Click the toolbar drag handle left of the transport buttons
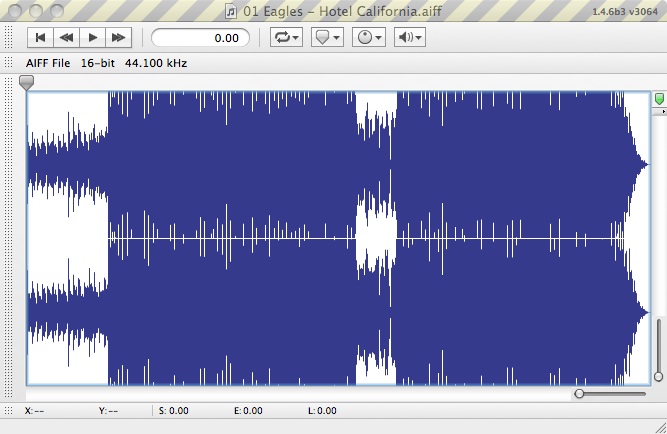The width and height of the screenshot is (667, 434). pyautogui.click(x=8, y=37)
